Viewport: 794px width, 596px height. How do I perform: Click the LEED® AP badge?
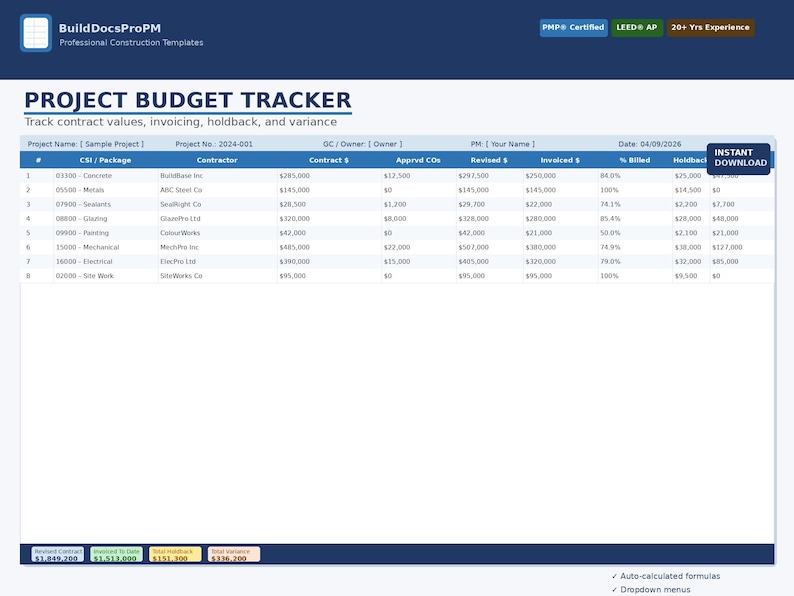coord(637,27)
